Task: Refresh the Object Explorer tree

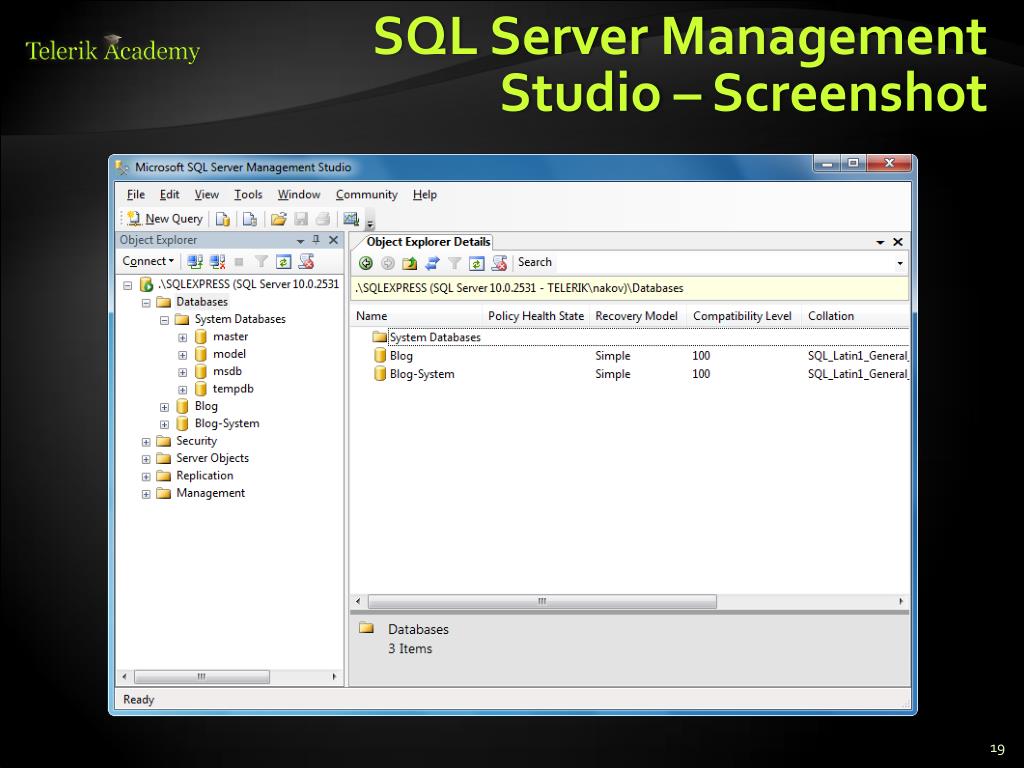Action: (x=283, y=262)
